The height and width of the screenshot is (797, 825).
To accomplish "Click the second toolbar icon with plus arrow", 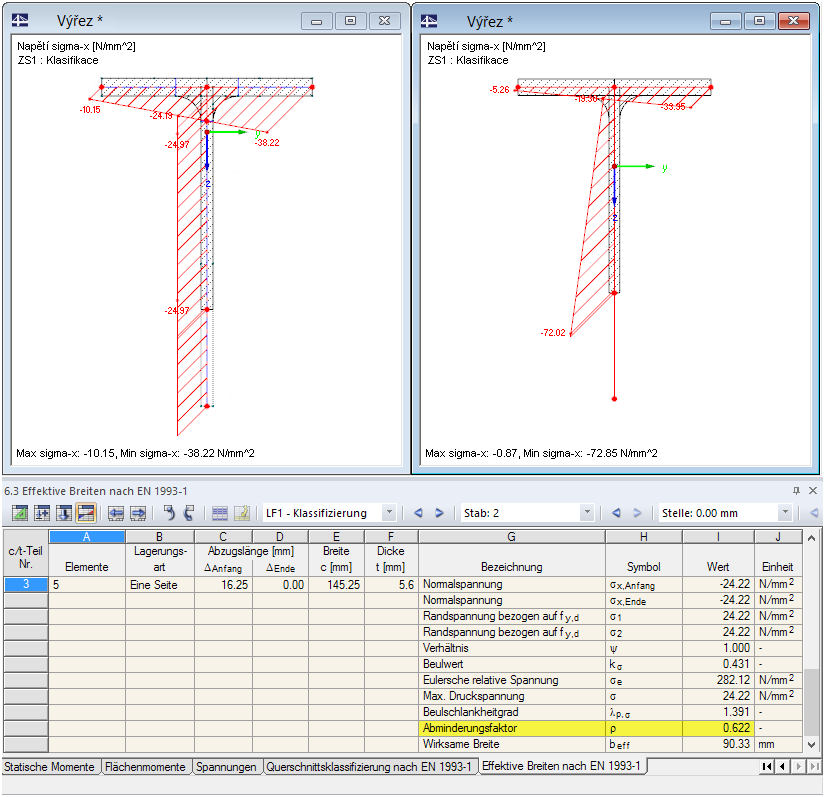I will click(x=42, y=512).
